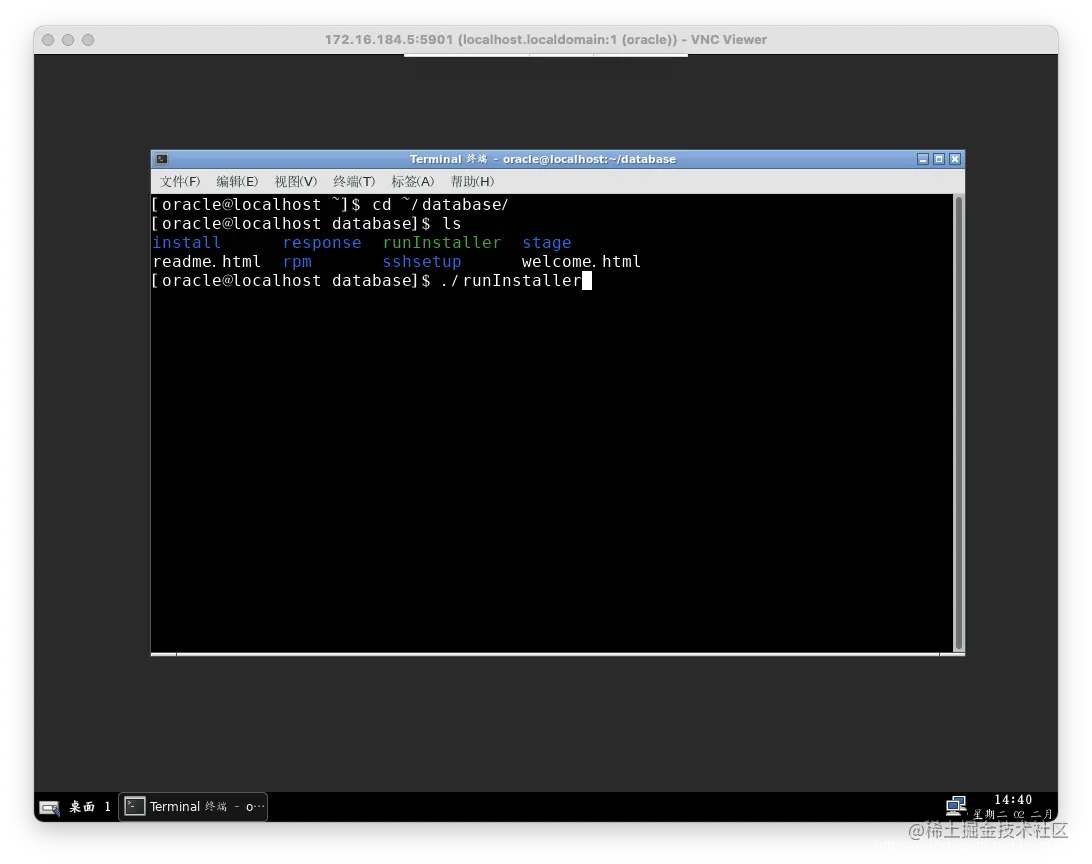Close the Terminal window

click(955, 159)
